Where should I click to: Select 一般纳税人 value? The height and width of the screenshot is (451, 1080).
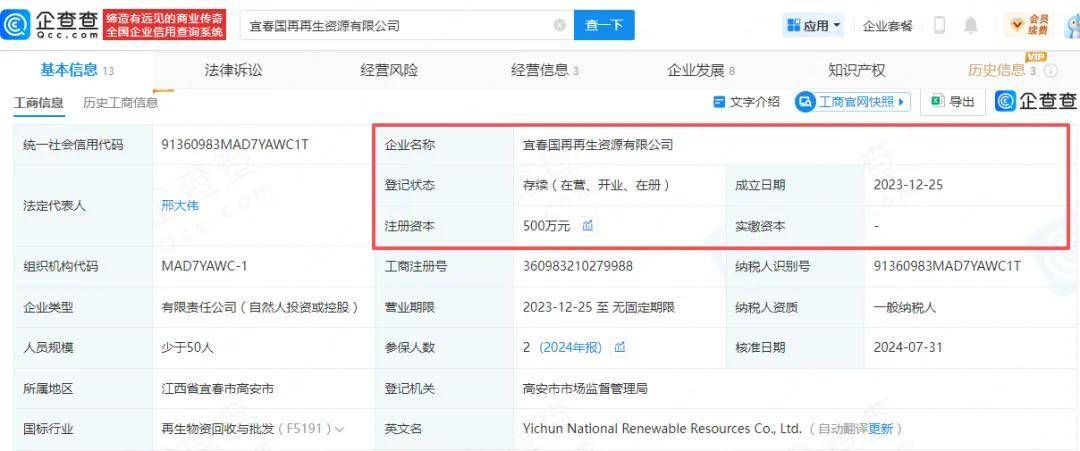pyautogui.click(x=904, y=308)
